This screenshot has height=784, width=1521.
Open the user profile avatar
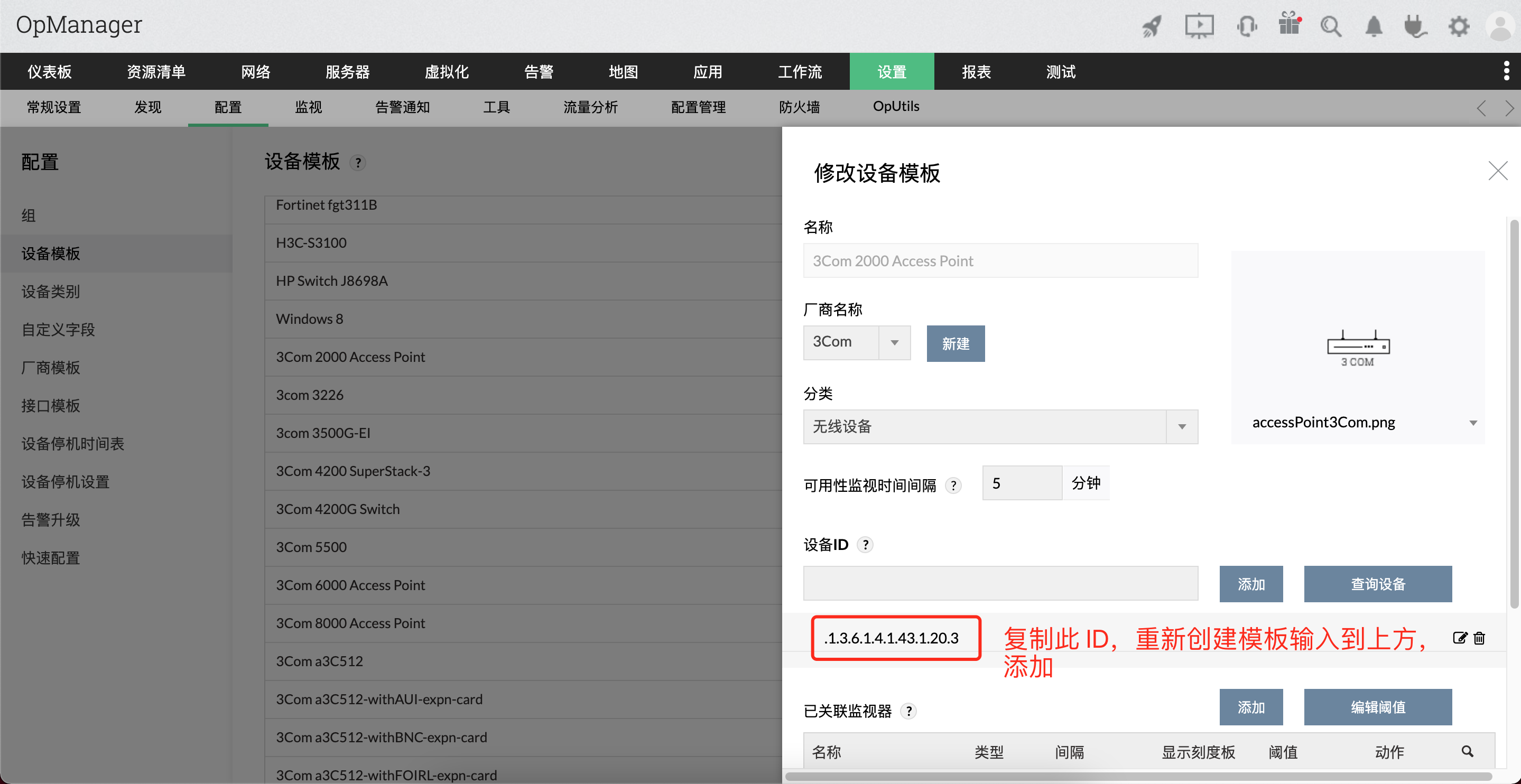pyautogui.click(x=1501, y=26)
